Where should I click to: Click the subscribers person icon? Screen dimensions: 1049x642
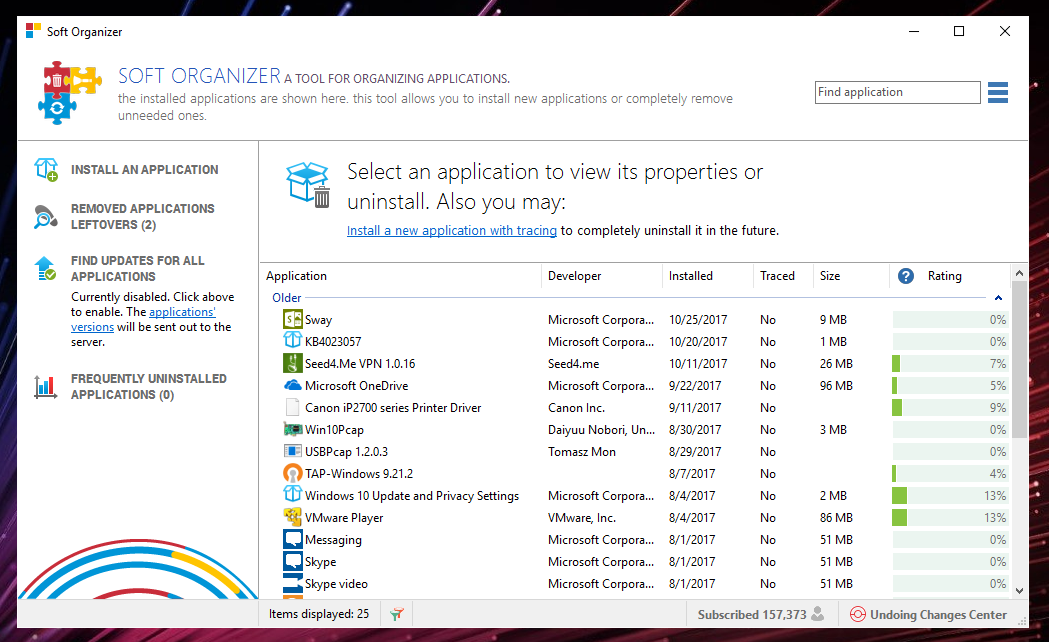tap(818, 614)
